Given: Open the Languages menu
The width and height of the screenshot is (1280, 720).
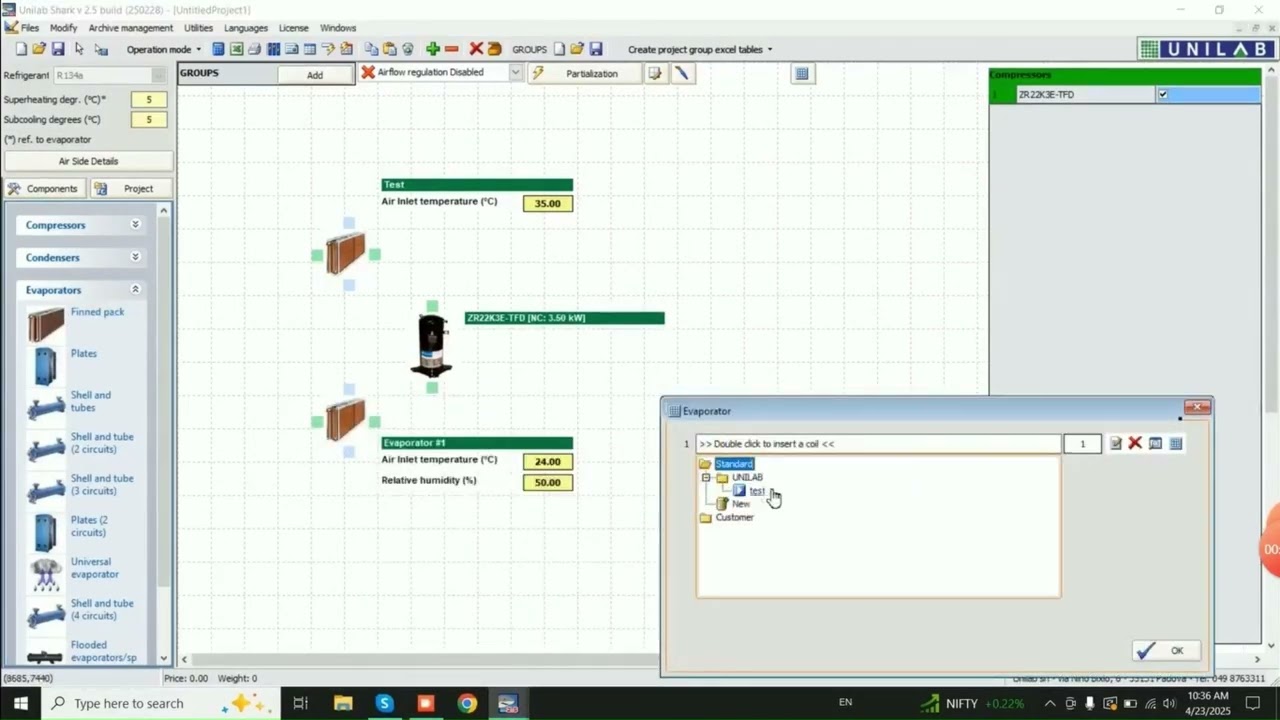Looking at the screenshot, I should pyautogui.click(x=245, y=28).
